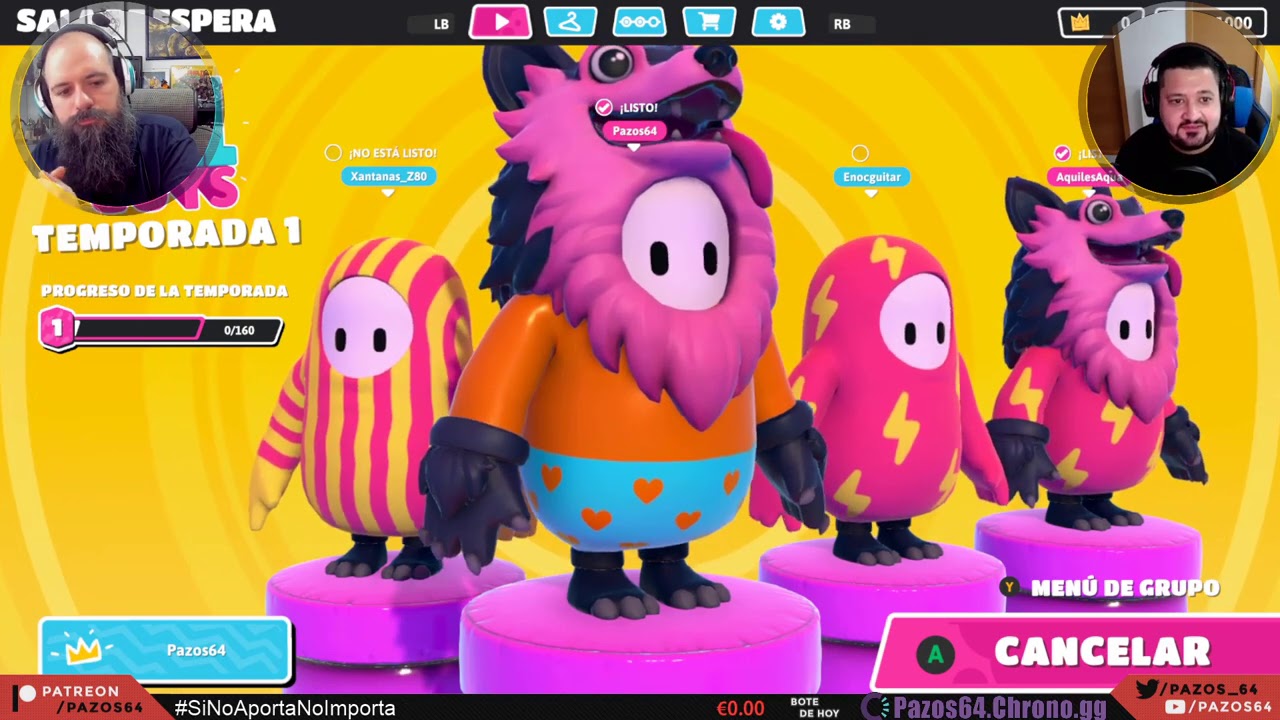Select the Enocguitar name tag

pos(871,177)
